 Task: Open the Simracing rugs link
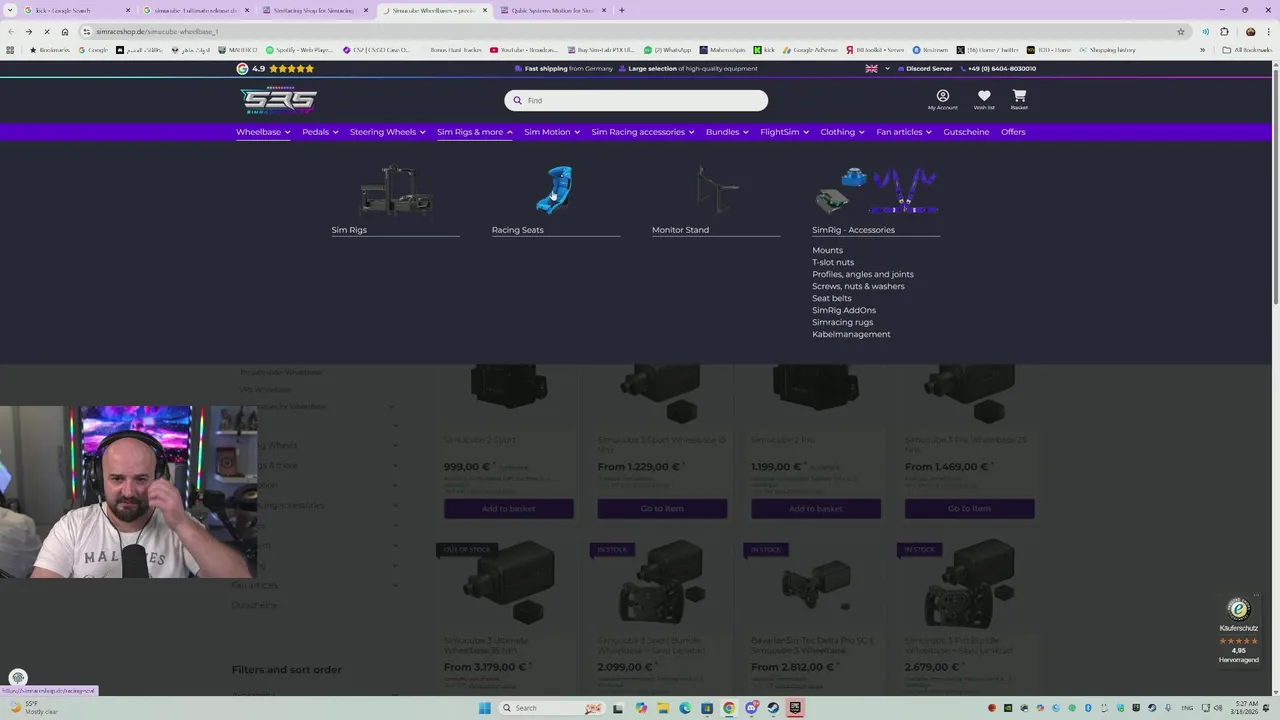click(x=842, y=322)
